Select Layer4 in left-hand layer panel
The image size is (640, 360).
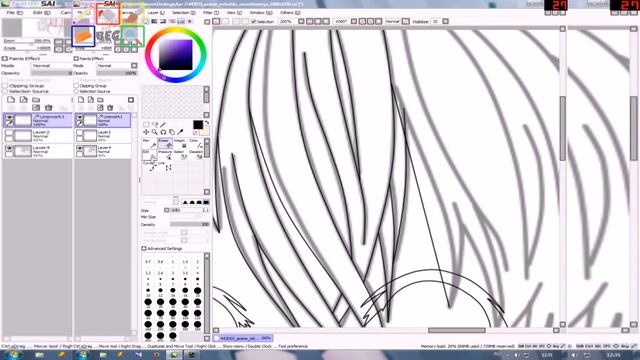click(38, 151)
